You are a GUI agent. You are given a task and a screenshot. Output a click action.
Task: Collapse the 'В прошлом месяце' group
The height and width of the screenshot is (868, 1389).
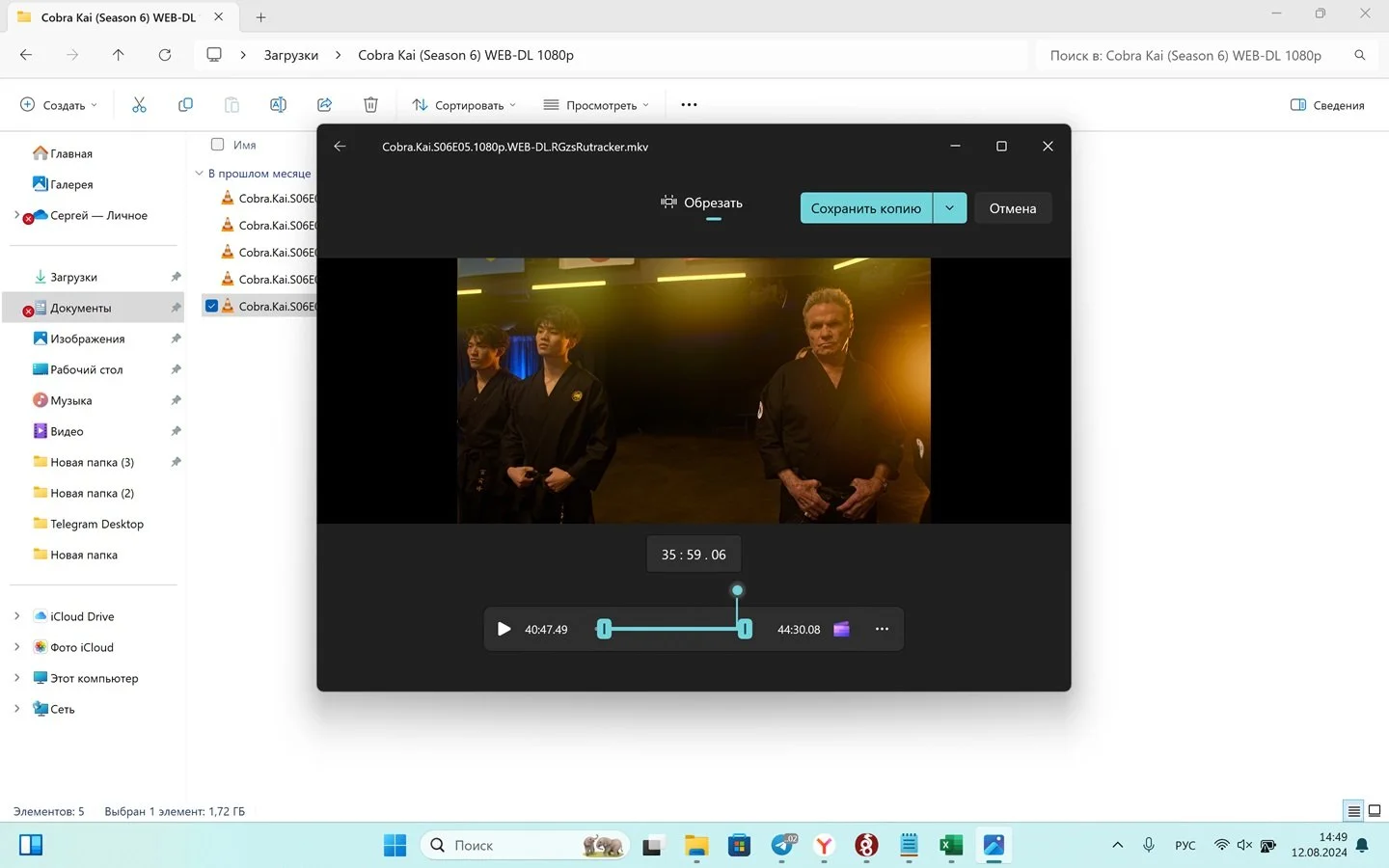point(199,174)
